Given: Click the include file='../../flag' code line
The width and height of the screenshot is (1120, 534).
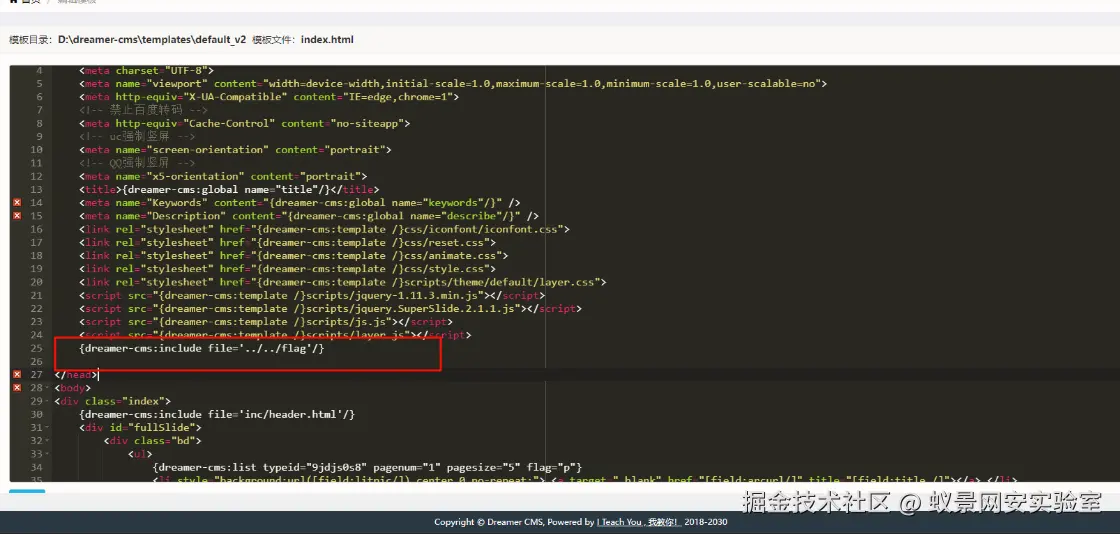Looking at the screenshot, I should (201, 348).
